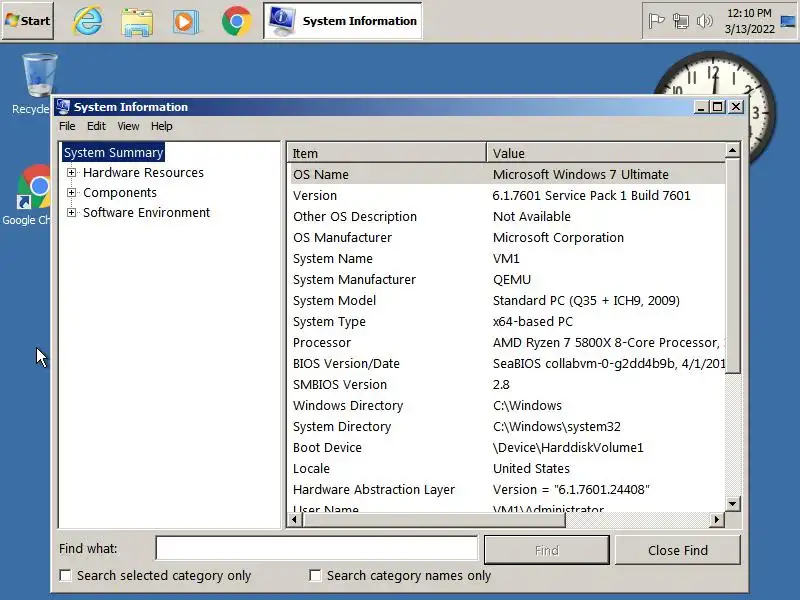Select the Processor row

coord(506,342)
